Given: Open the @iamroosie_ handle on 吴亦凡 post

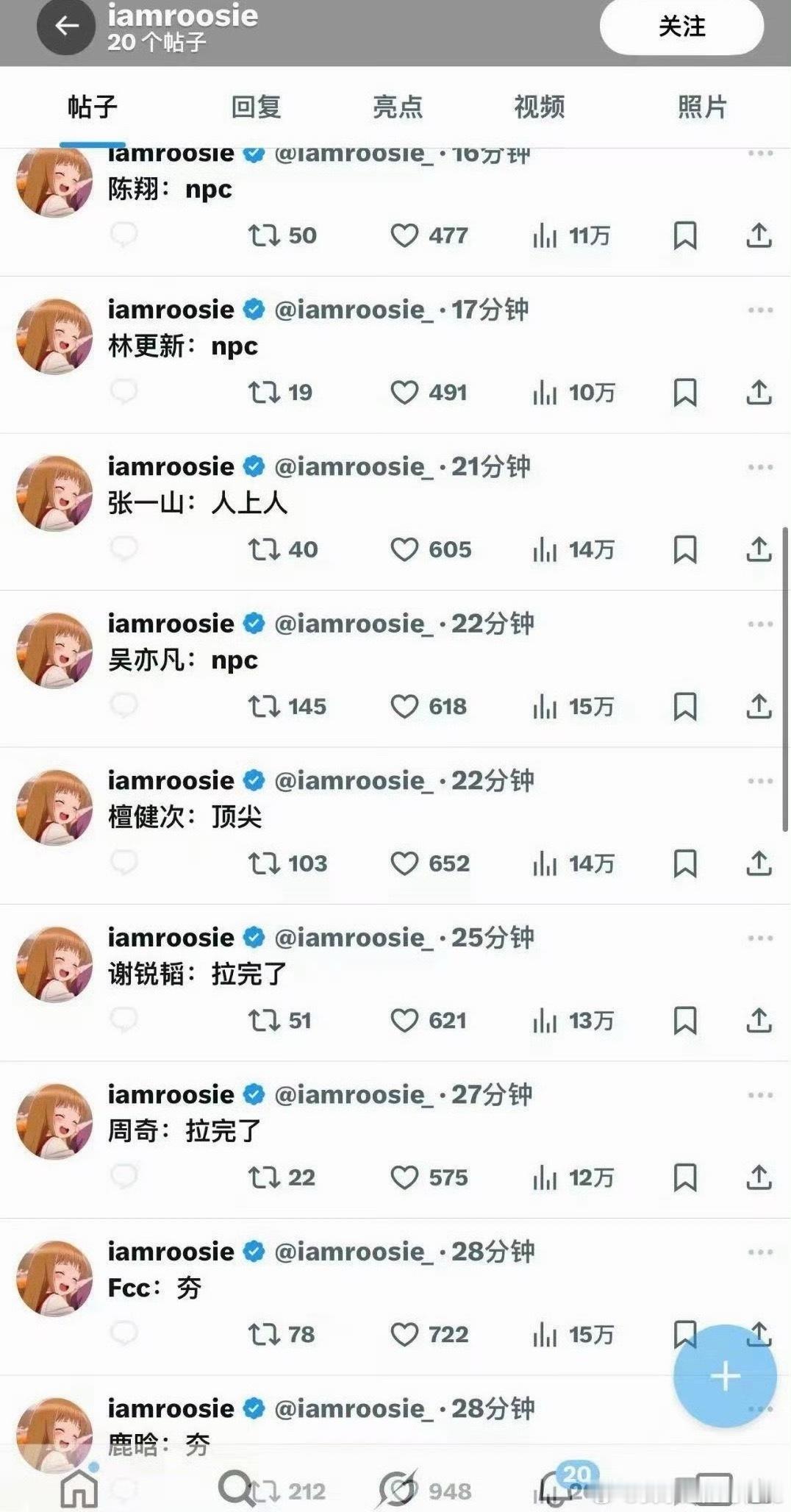Looking at the screenshot, I should [x=354, y=624].
